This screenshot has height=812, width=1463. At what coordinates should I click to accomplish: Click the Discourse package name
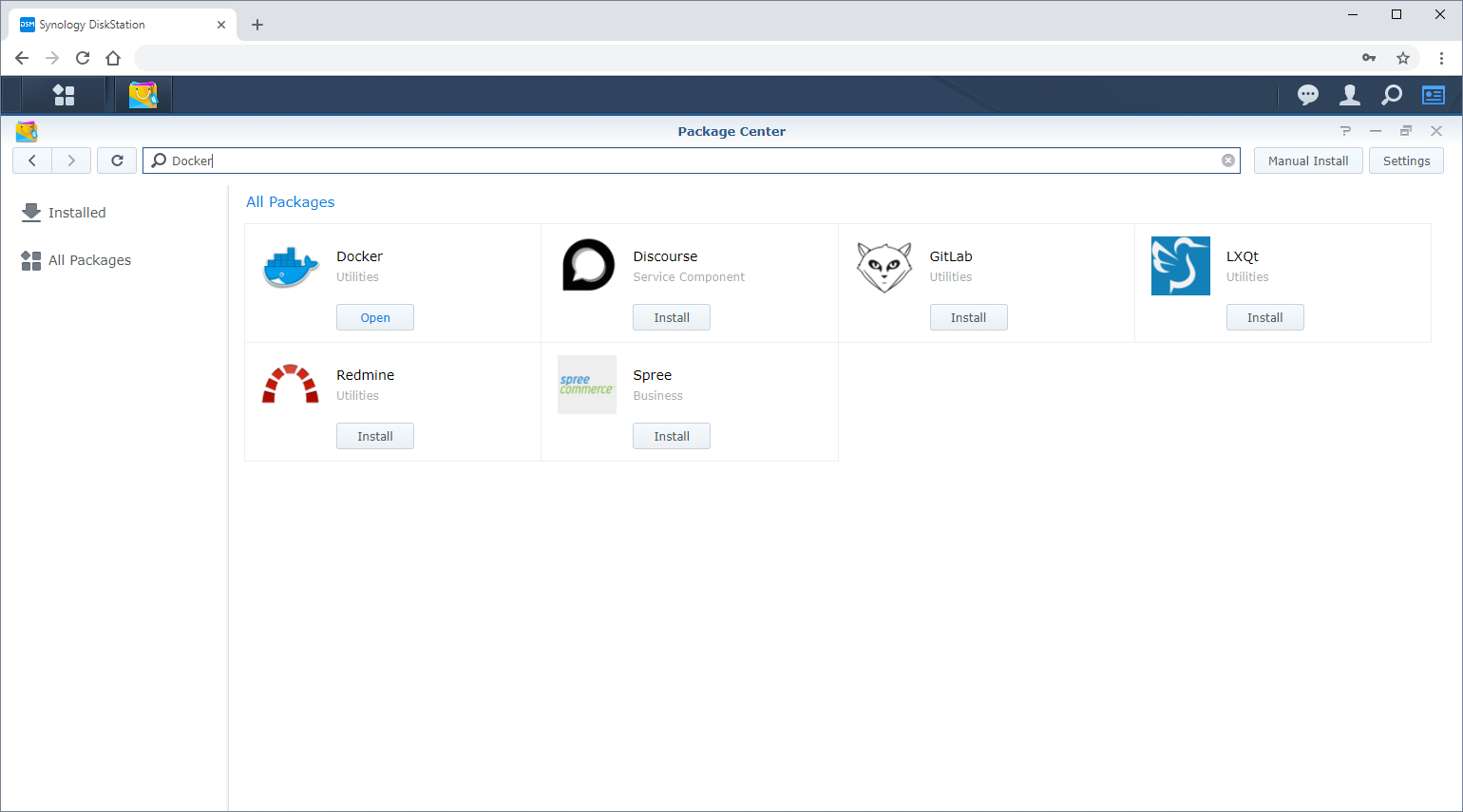tap(665, 256)
